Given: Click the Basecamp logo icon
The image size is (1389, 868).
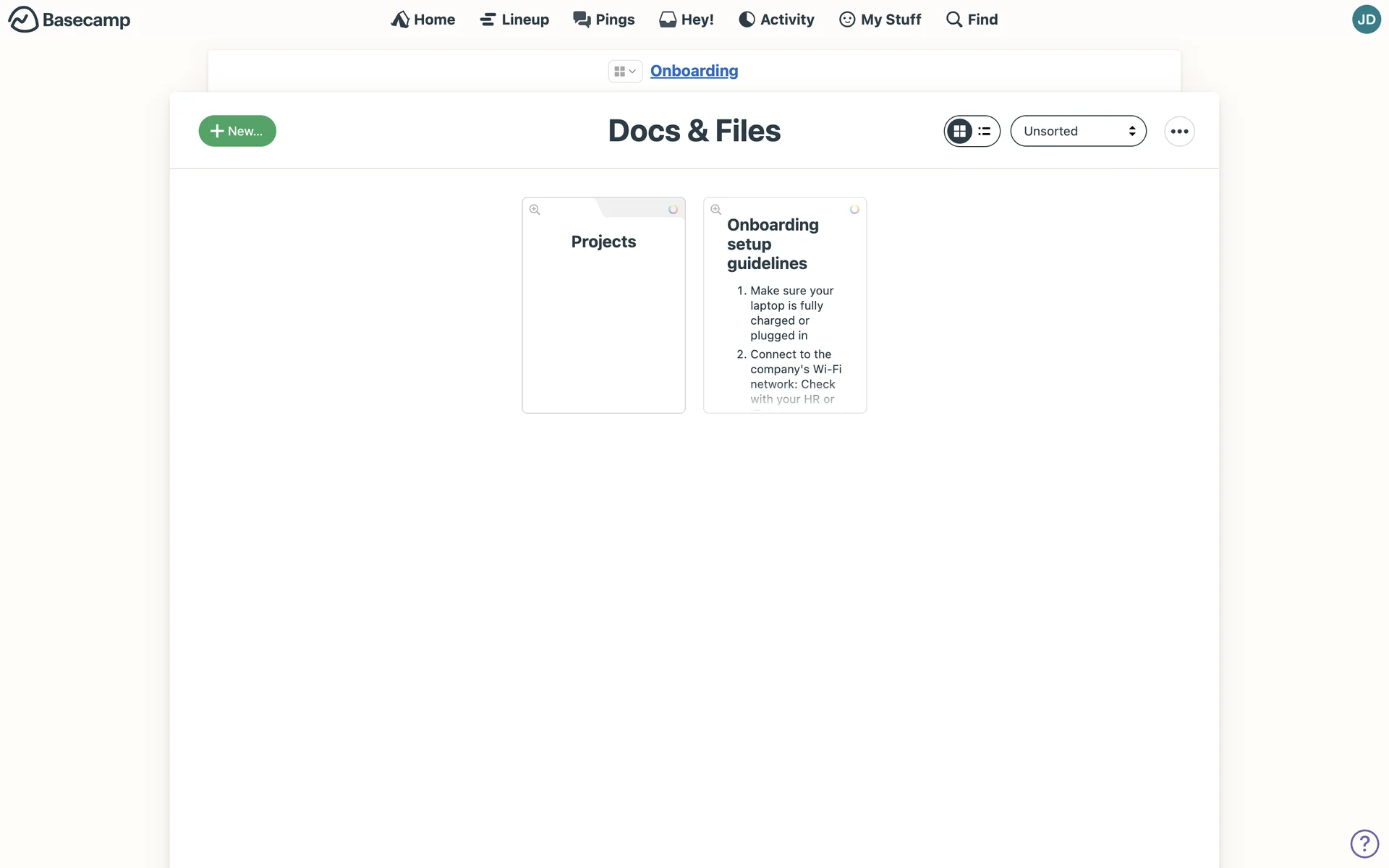Looking at the screenshot, I should 23,20.
